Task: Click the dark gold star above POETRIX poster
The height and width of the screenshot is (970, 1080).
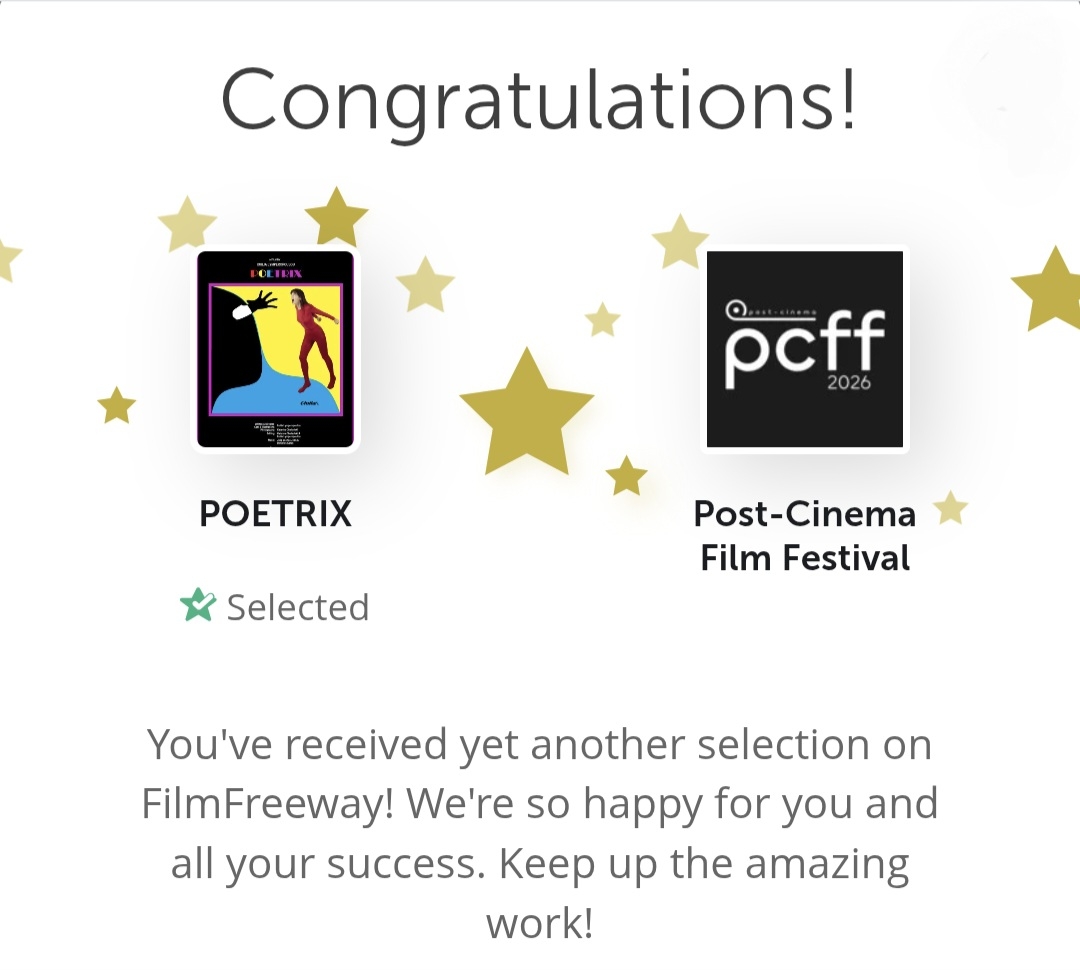Action: [x=336, y=215]
